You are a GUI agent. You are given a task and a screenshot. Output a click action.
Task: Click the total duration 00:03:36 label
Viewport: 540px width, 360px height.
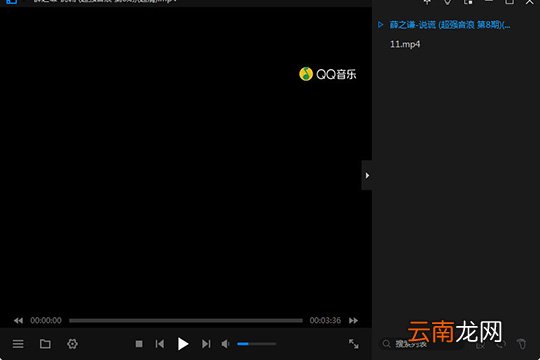click(325, 321)
